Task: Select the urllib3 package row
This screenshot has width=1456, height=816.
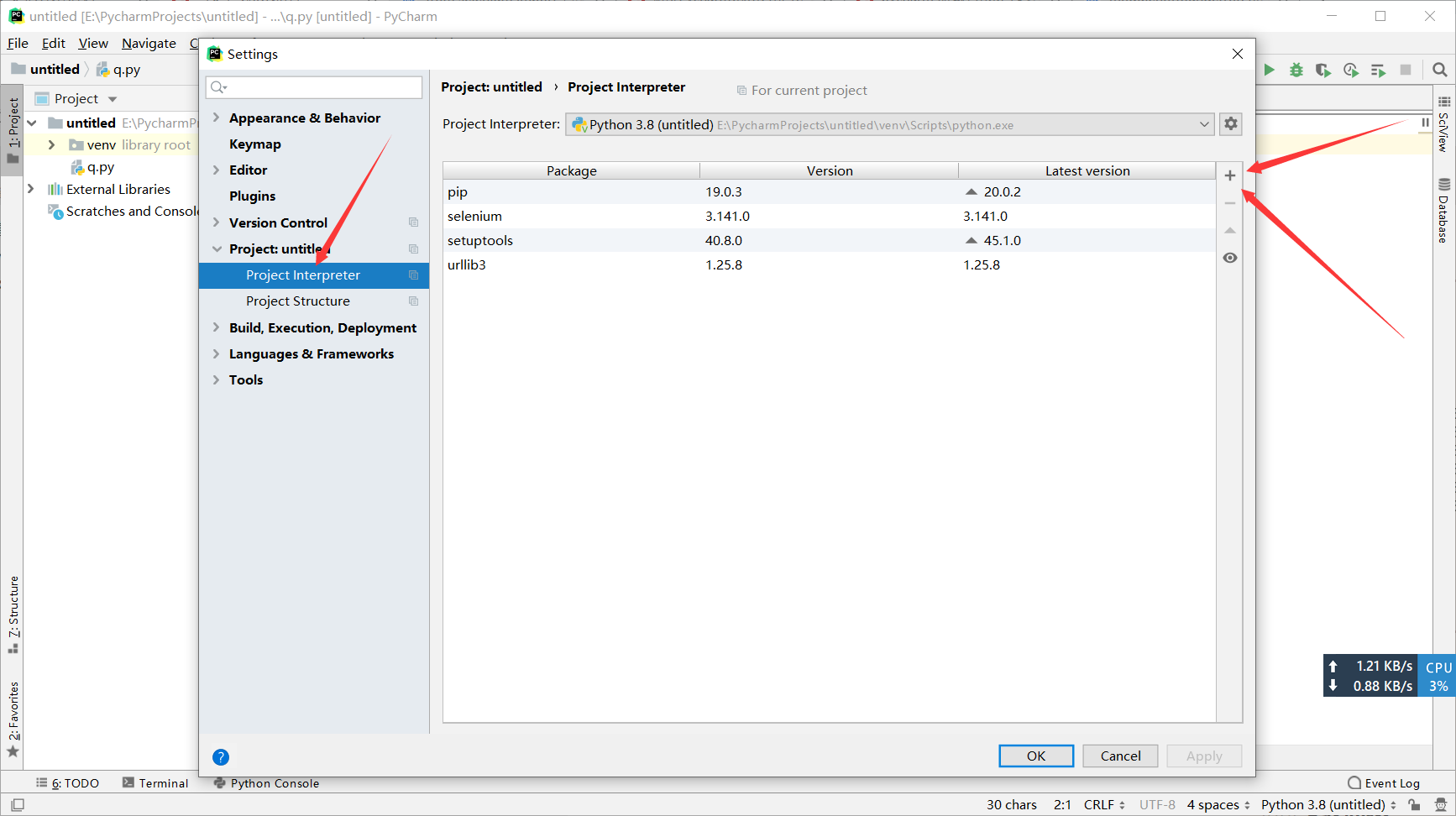Action: coord(829,264)
